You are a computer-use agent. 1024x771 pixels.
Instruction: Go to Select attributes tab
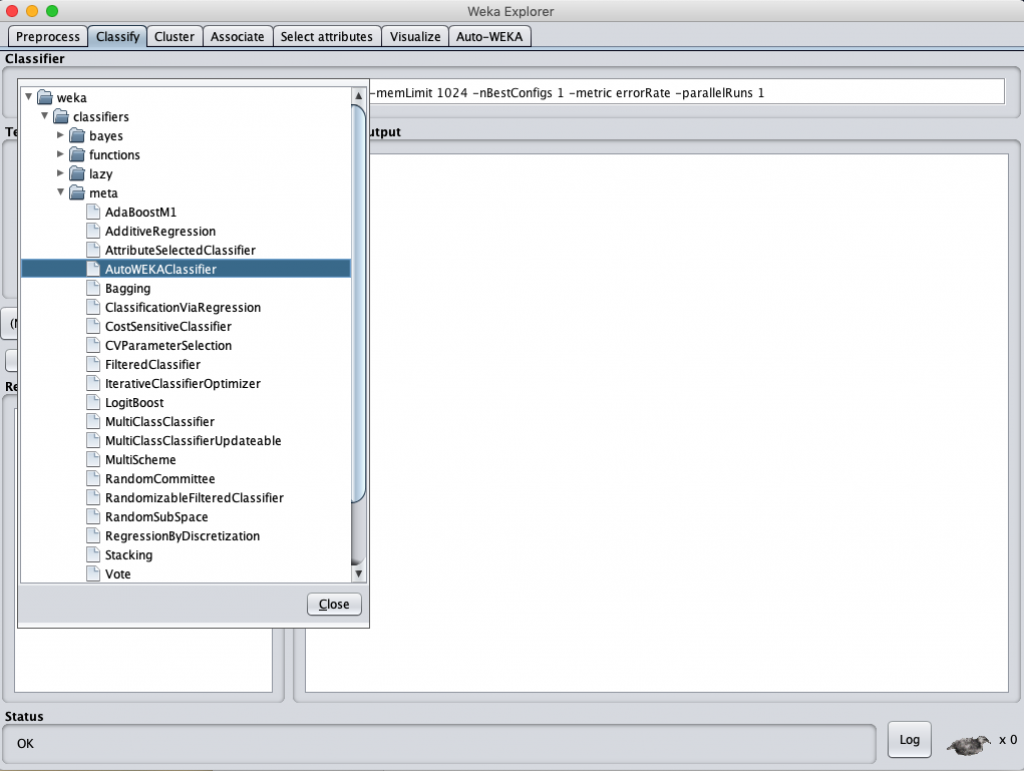[327, 37]
